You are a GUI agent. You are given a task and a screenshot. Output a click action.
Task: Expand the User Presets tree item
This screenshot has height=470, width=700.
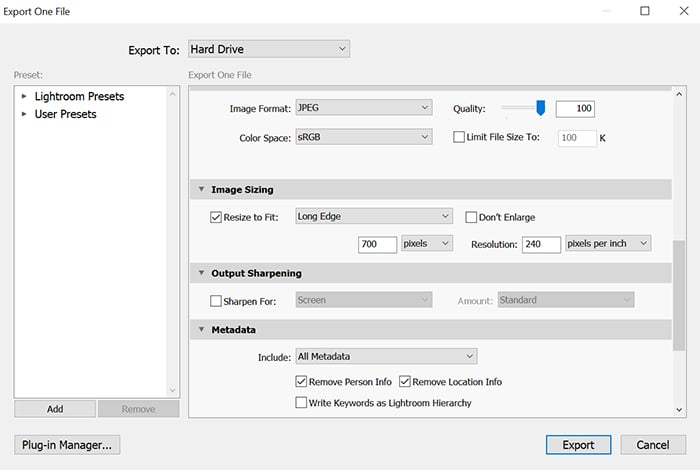pyautogui.click(x=24, y=114)
